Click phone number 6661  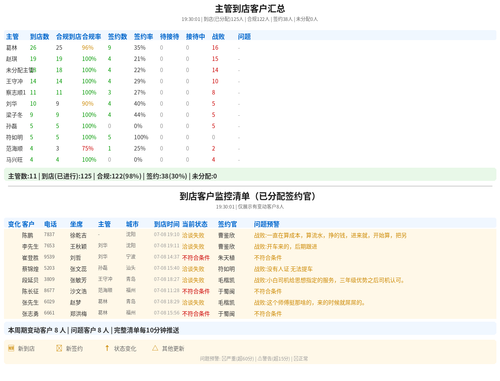click(x=49, y=313)
